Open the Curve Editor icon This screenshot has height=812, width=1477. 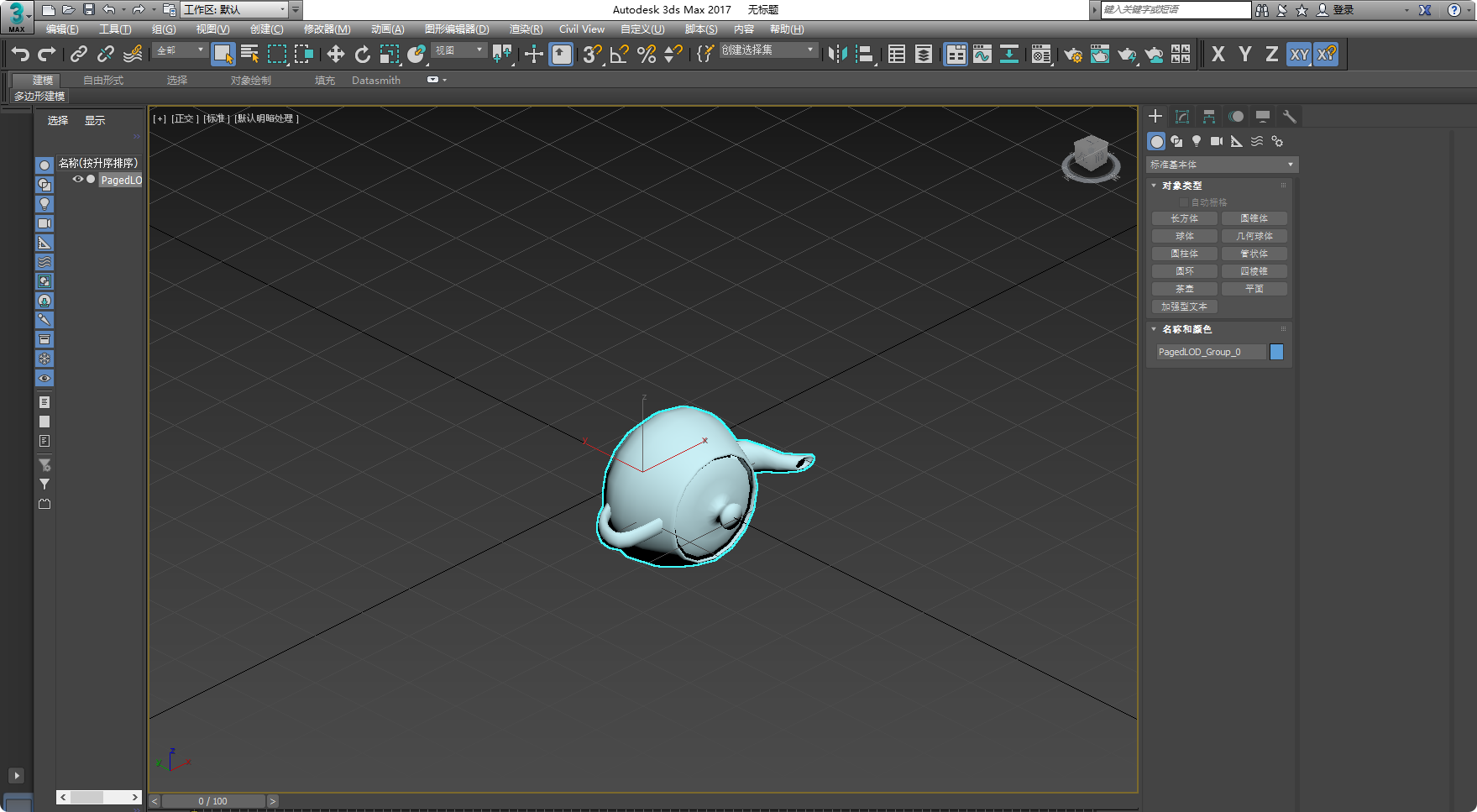(982, 55)
